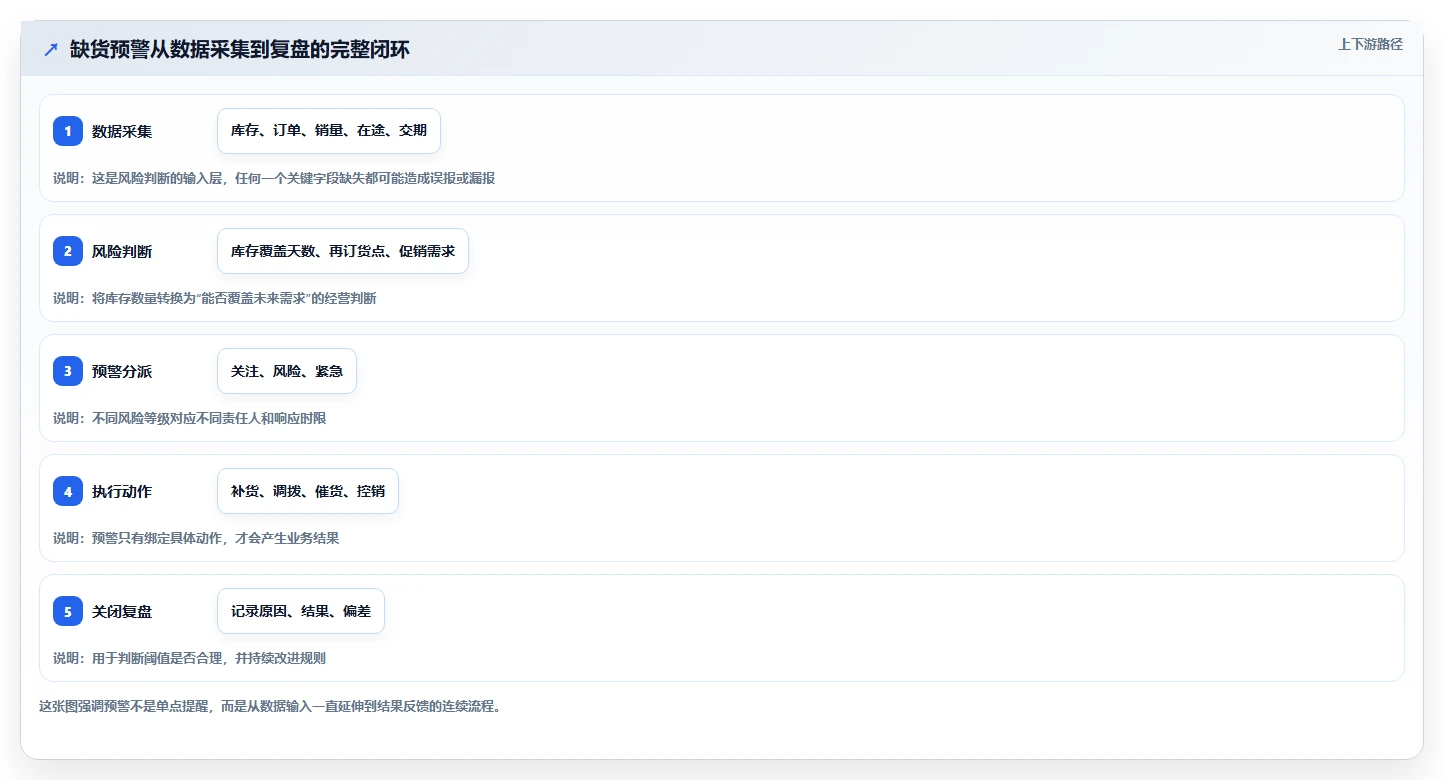Click the 预警分派 step label
Viewport: 1444px width, 780px height.
point(122,371)
